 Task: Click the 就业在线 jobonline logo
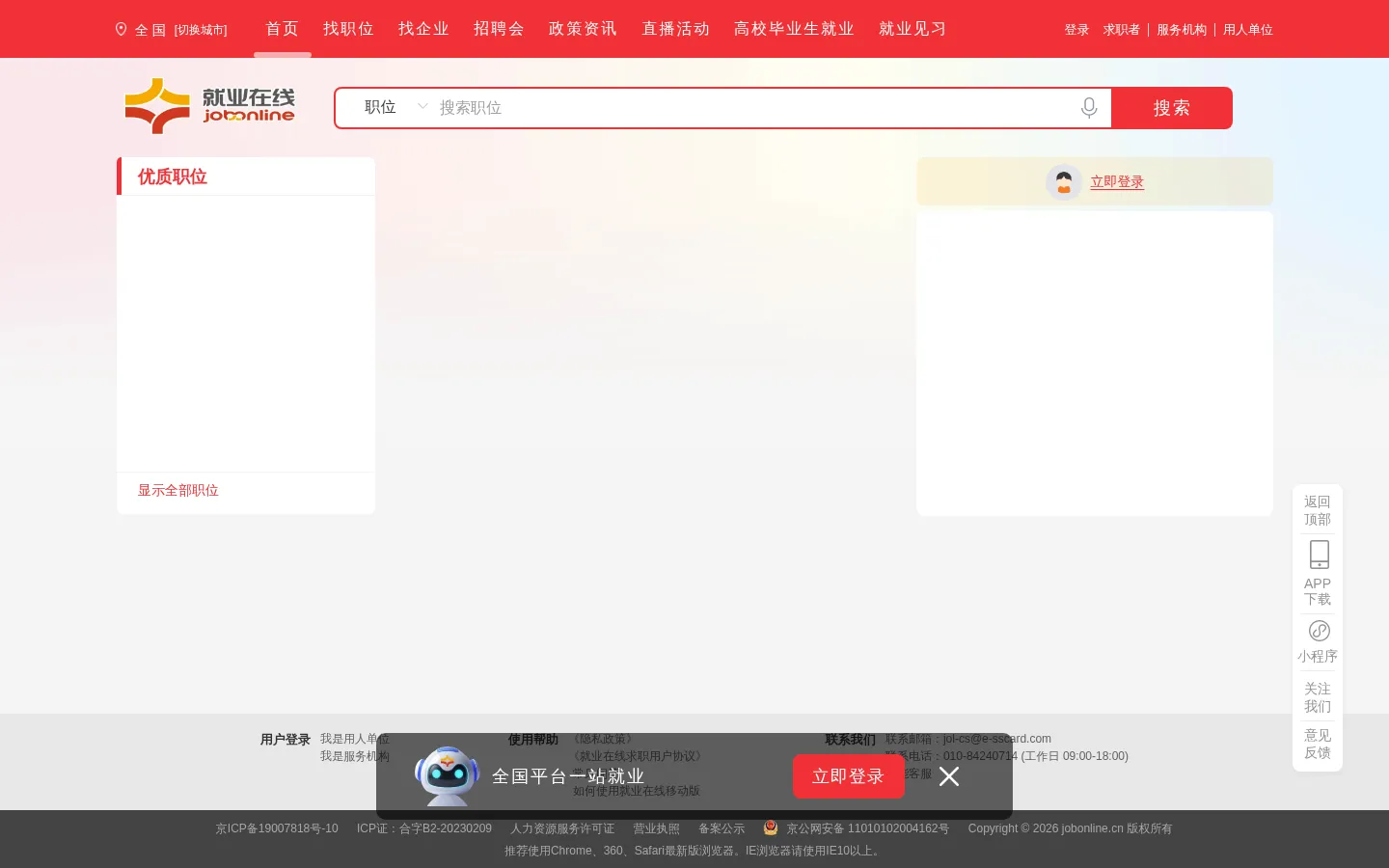tap(209, 106)
